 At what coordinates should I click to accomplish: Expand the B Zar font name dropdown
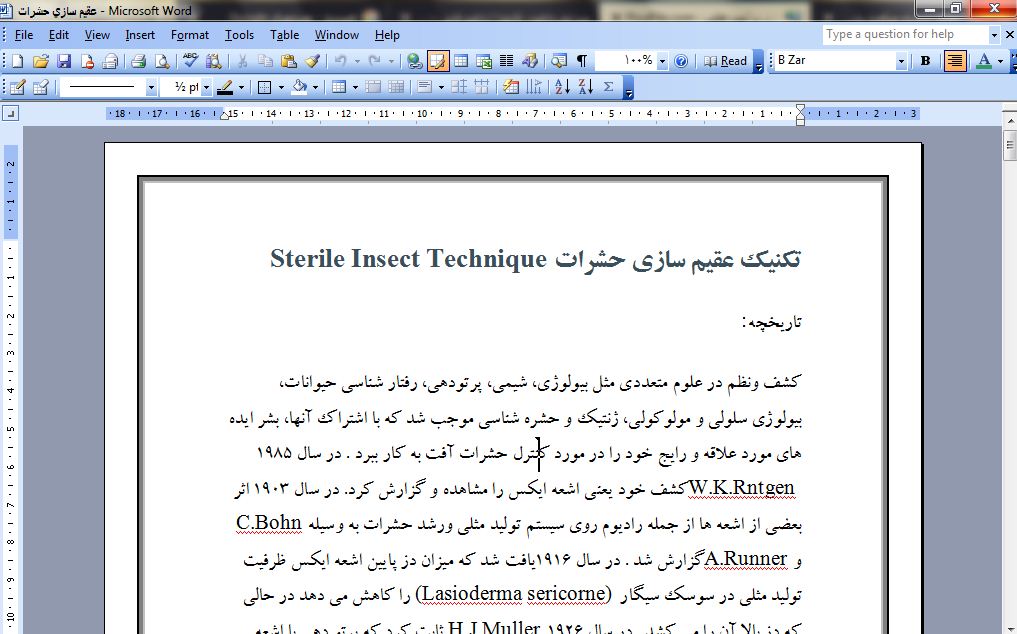[901, 61]
